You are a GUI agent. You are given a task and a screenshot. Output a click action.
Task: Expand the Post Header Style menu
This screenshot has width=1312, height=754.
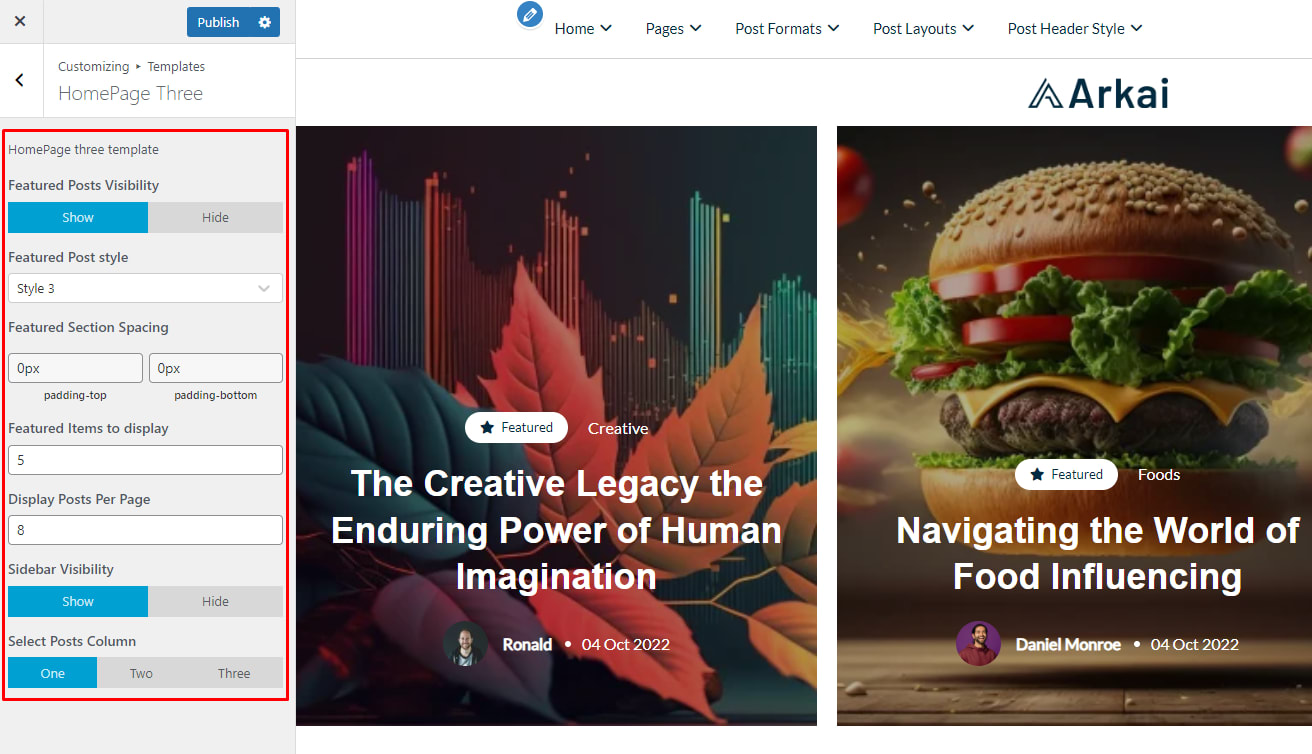click(x=1075, y=29)
